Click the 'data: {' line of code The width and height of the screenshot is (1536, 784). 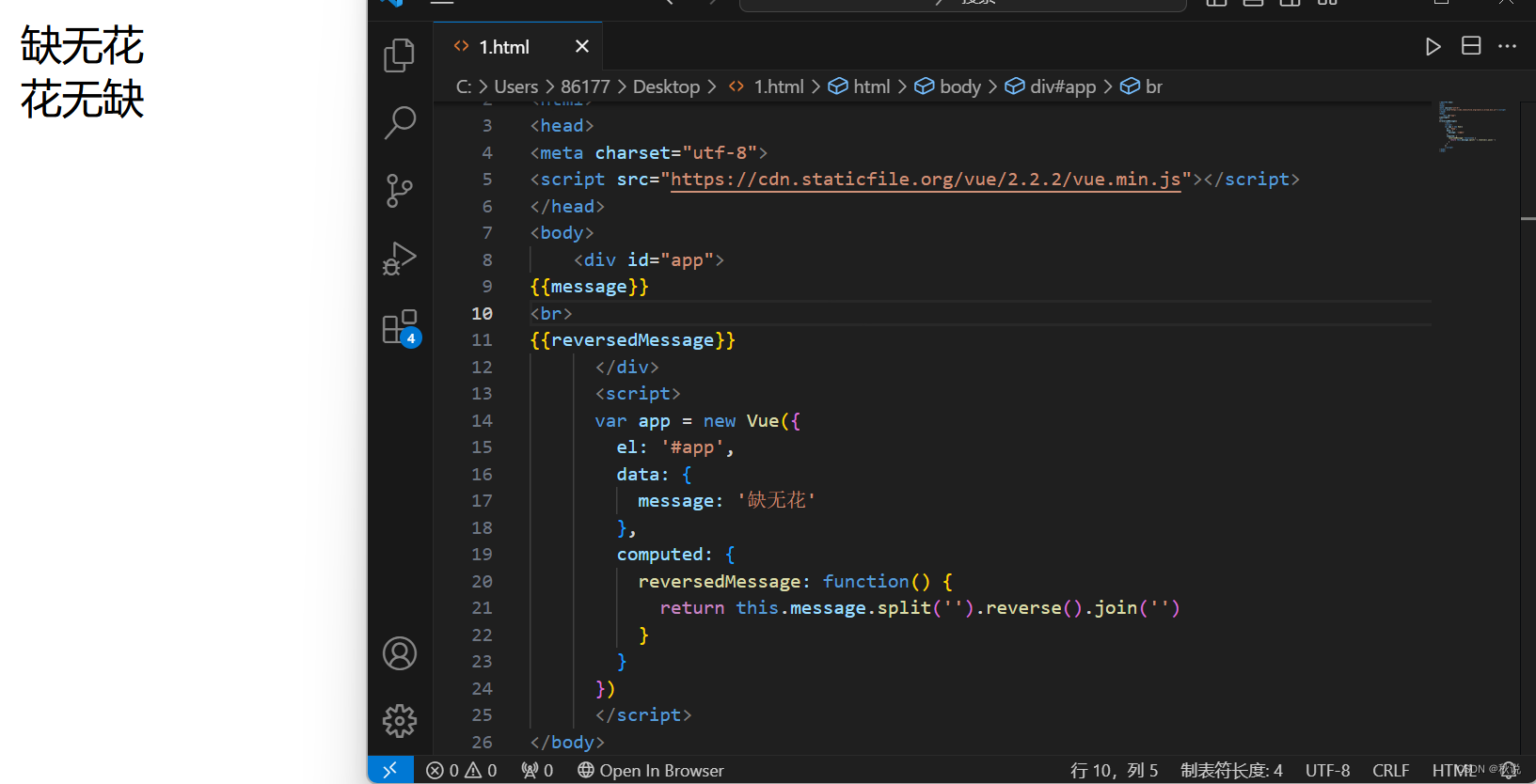(654, 475)
